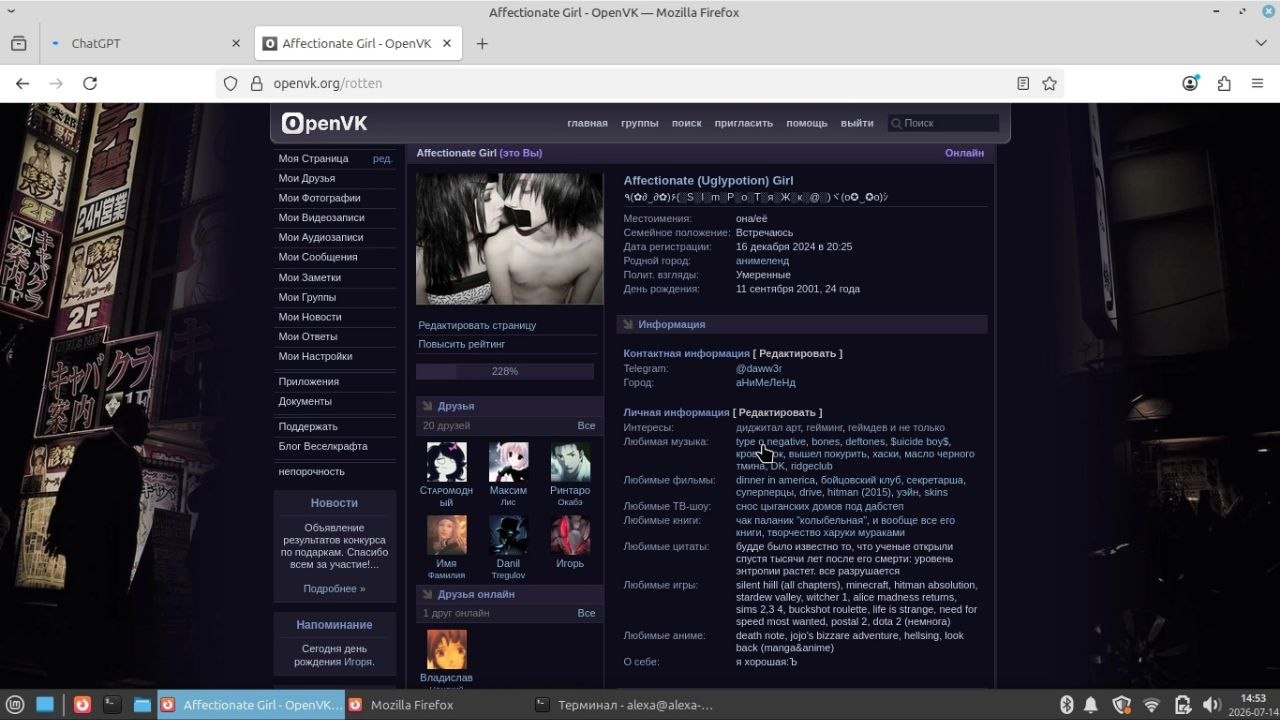Image resolution: width=1280 pixels, height=720 pixels.
Task: Open friend Danil's avatar
Action: (x=508, y=535)
